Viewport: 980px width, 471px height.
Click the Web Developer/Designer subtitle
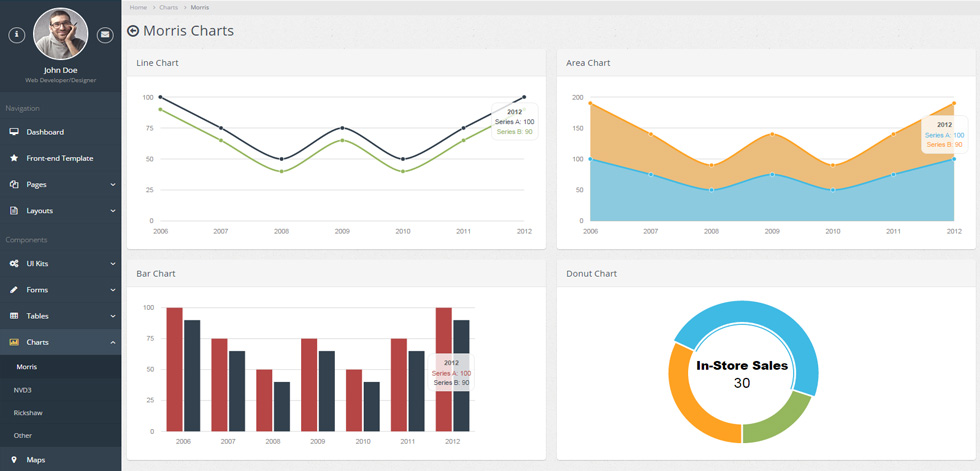pos(61,81)
